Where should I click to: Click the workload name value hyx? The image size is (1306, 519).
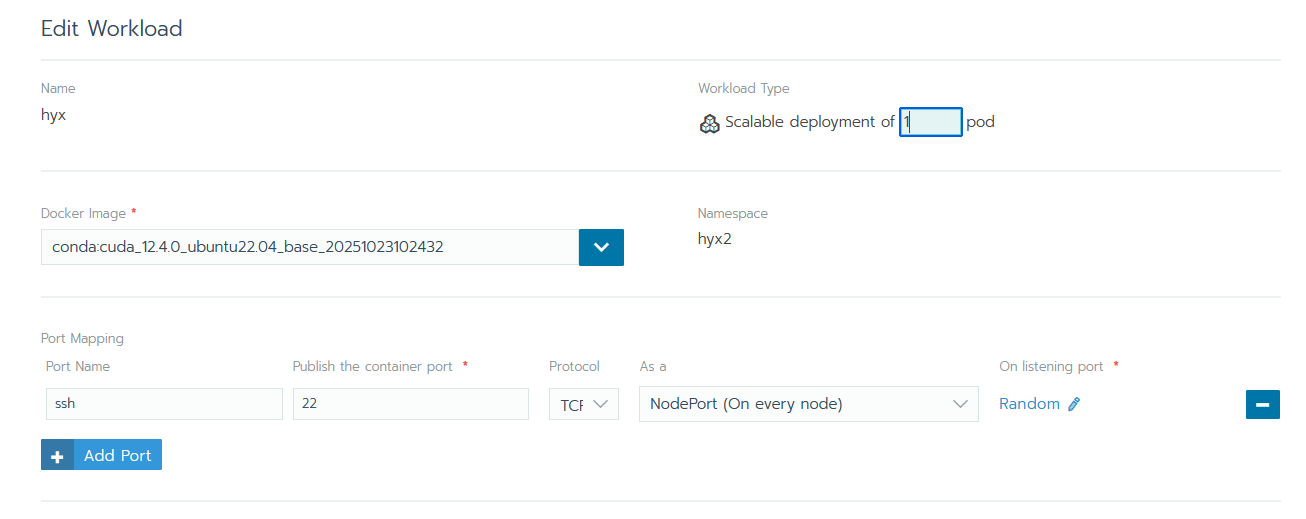click(53, 114)
